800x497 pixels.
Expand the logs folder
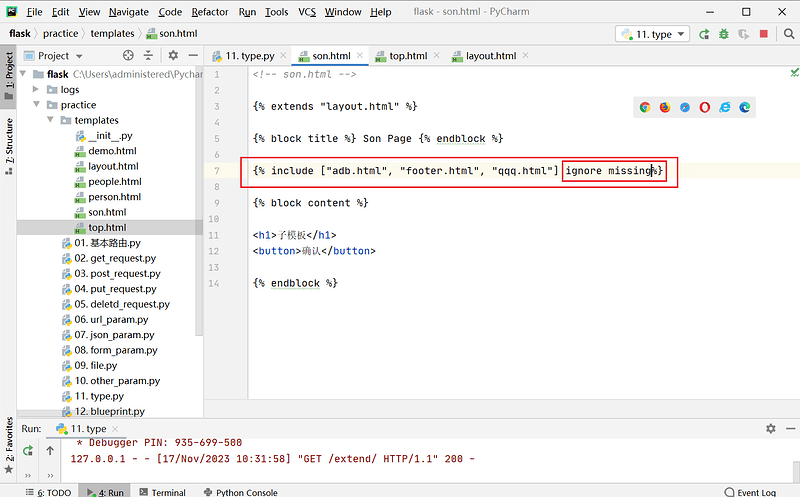click(x=36, y=89)
